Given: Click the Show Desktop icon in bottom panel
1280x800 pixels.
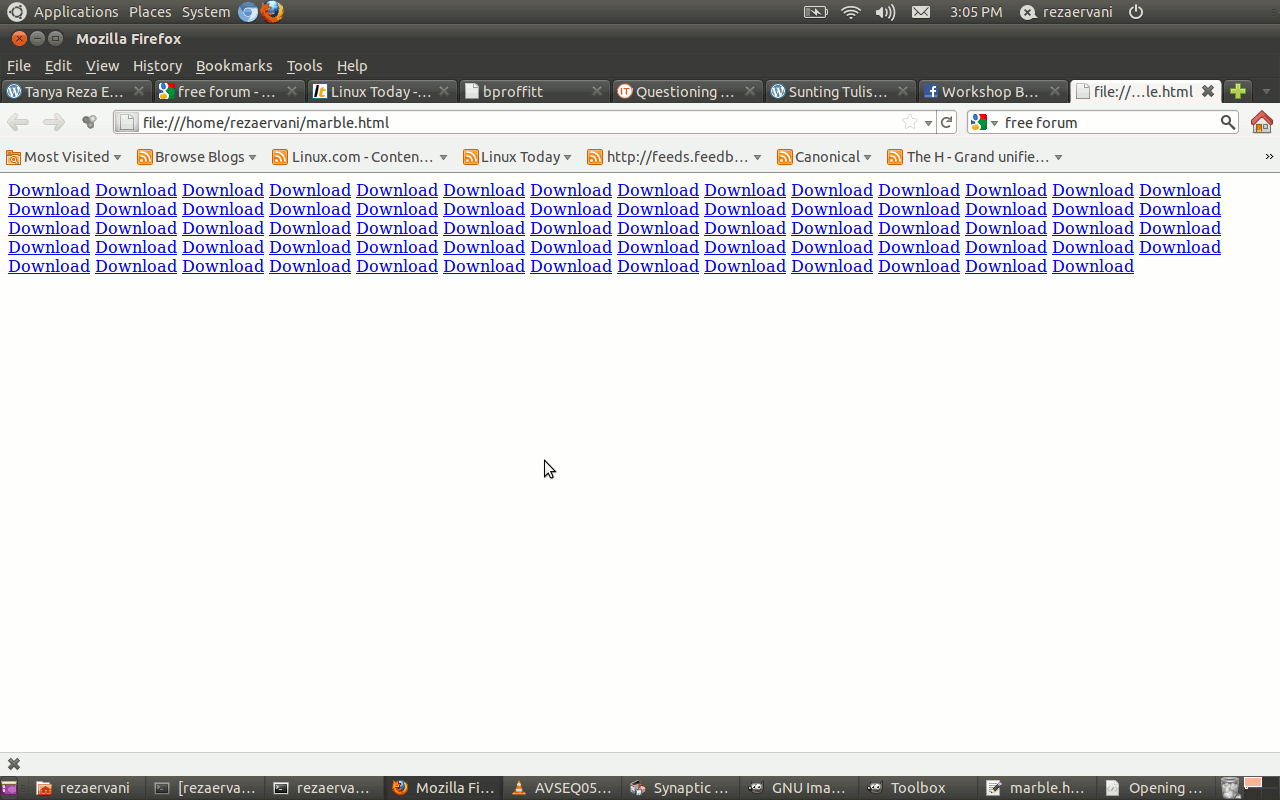Looking at the screenshot, I should pyautogui.click(x=8, y=788).
